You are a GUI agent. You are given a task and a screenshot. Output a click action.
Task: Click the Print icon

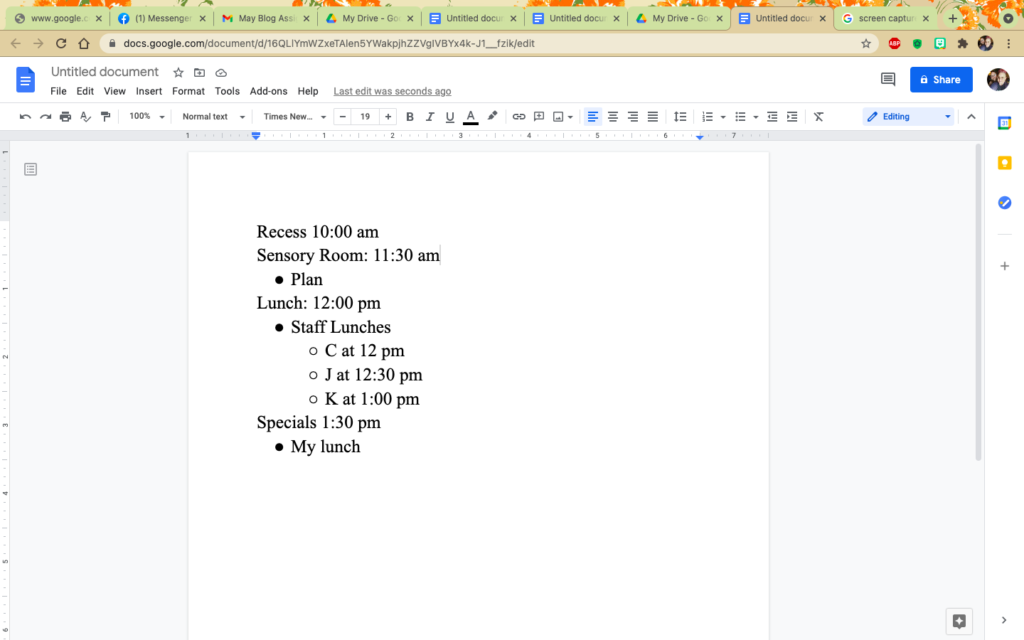[x=64, y=116]
